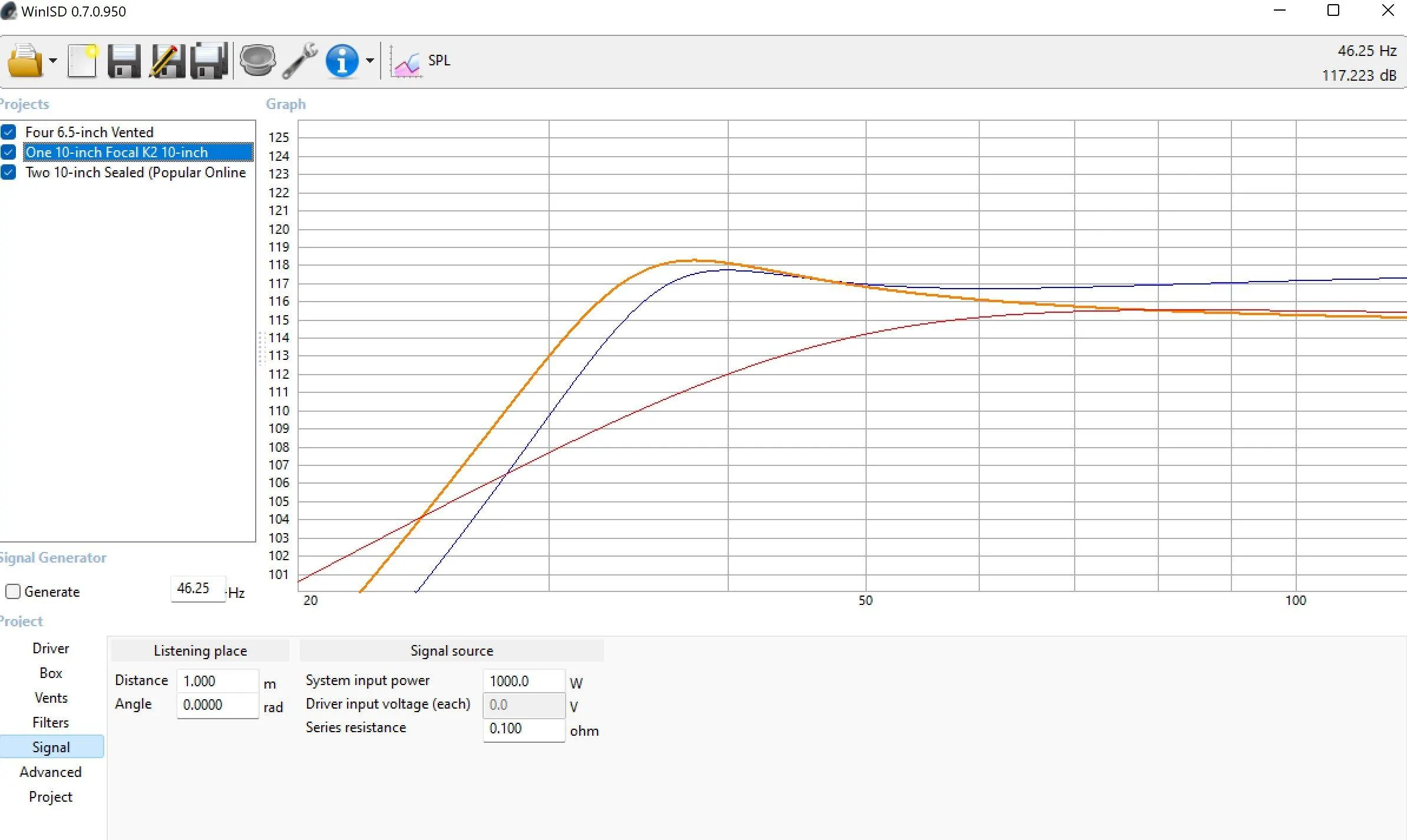The width and height of the screenshot is (1407, 840).
Task: Click Save All multi-floppy icon
Action: click(x=210, y=61)
